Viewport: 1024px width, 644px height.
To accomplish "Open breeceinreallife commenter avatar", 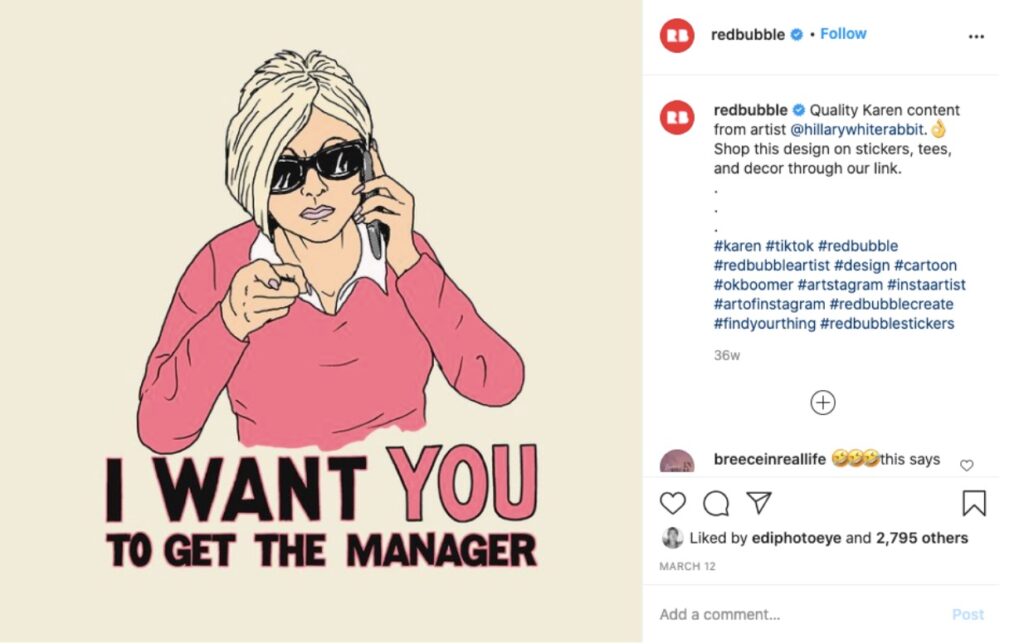I will click(x=677, y=462).
